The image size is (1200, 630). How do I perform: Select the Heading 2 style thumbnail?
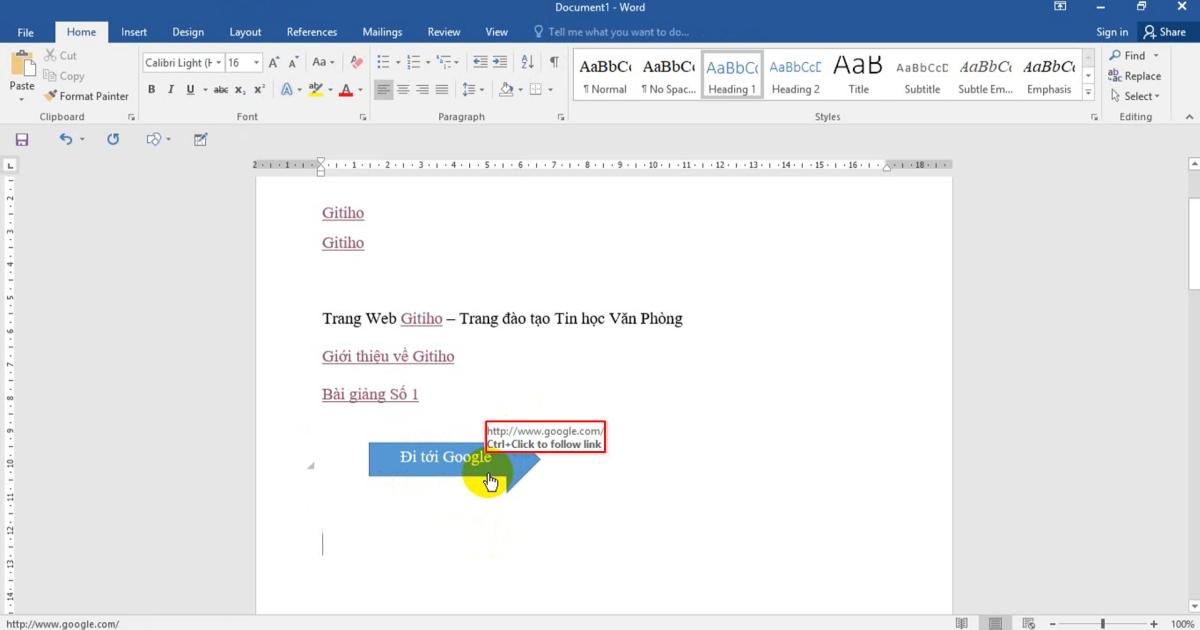point(794,73)
